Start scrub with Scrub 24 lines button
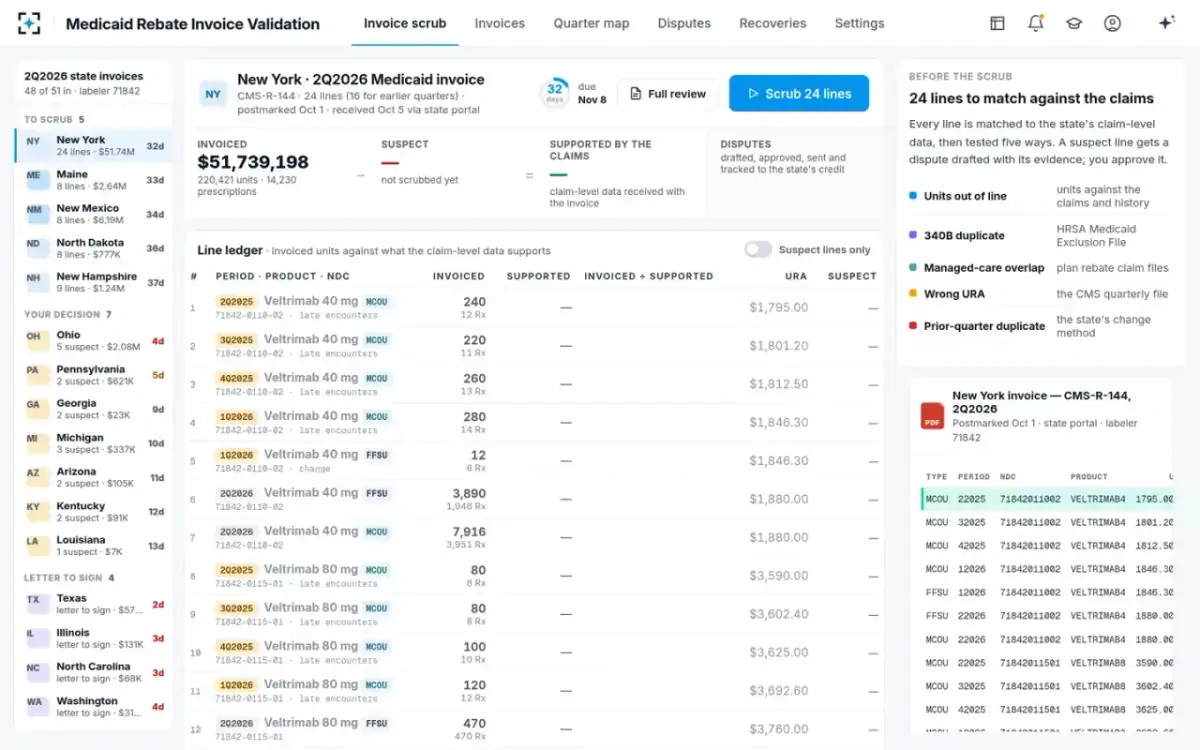Viewport: 1200px width, 750px height. click(799, 93)
